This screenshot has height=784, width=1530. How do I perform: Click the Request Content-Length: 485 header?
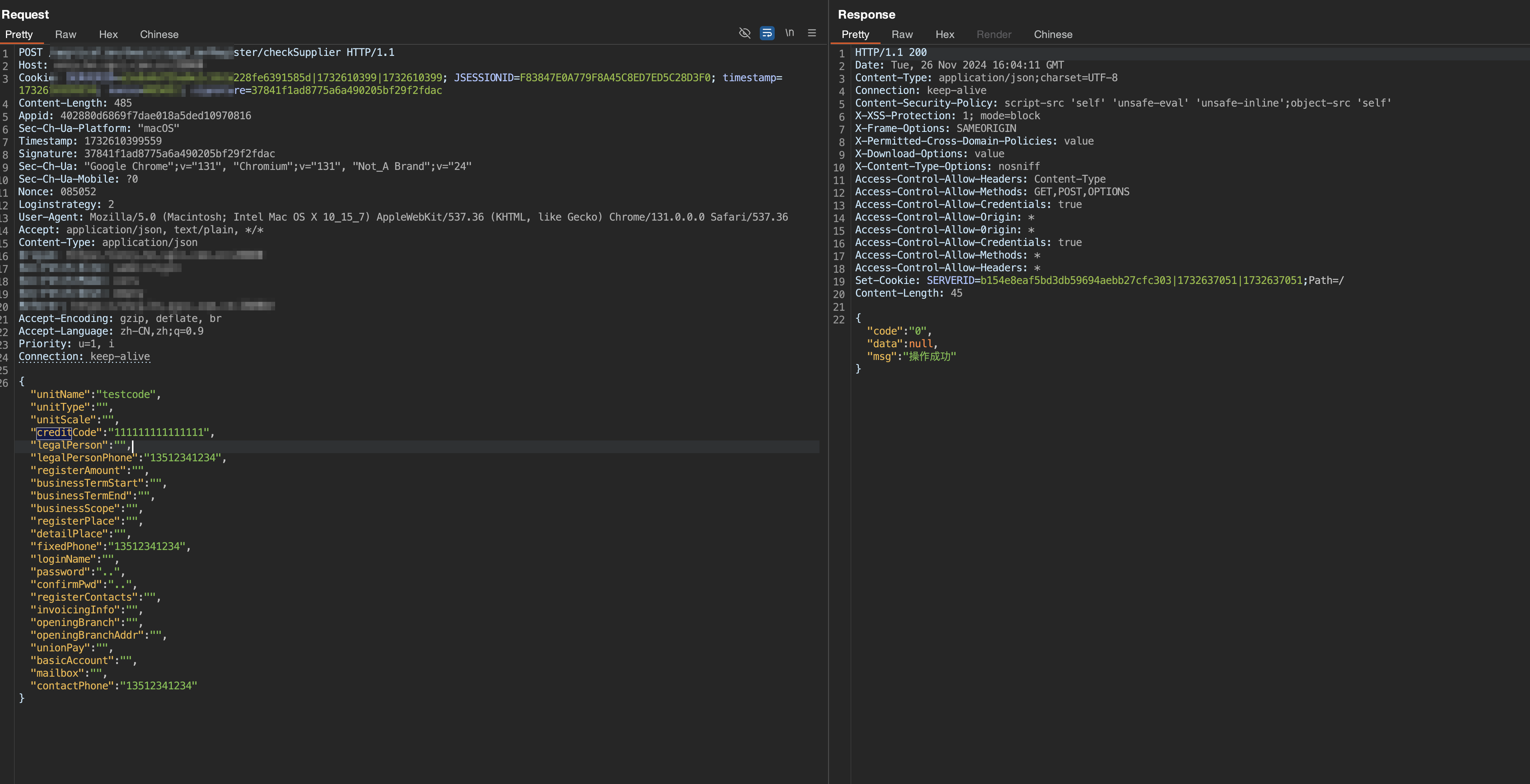coord(75,103)
